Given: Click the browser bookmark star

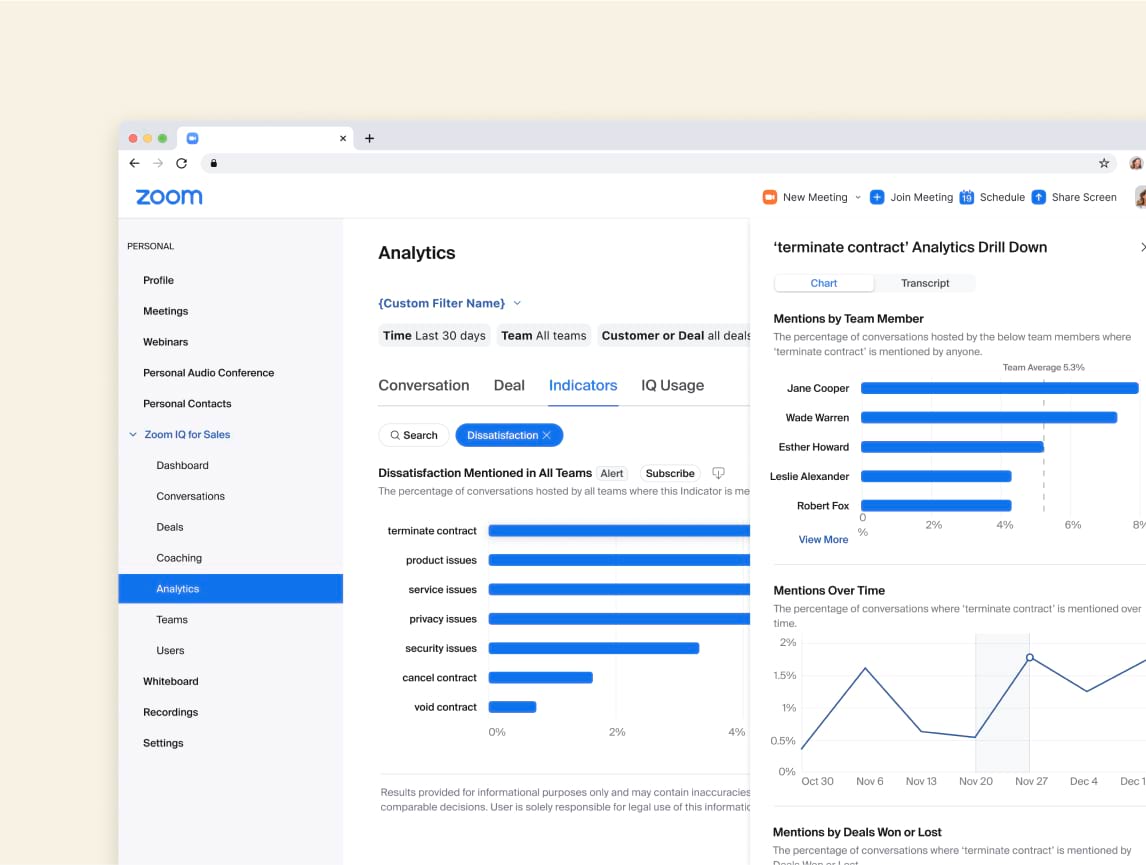Looking at the screenshot, I should [1104, 162].
